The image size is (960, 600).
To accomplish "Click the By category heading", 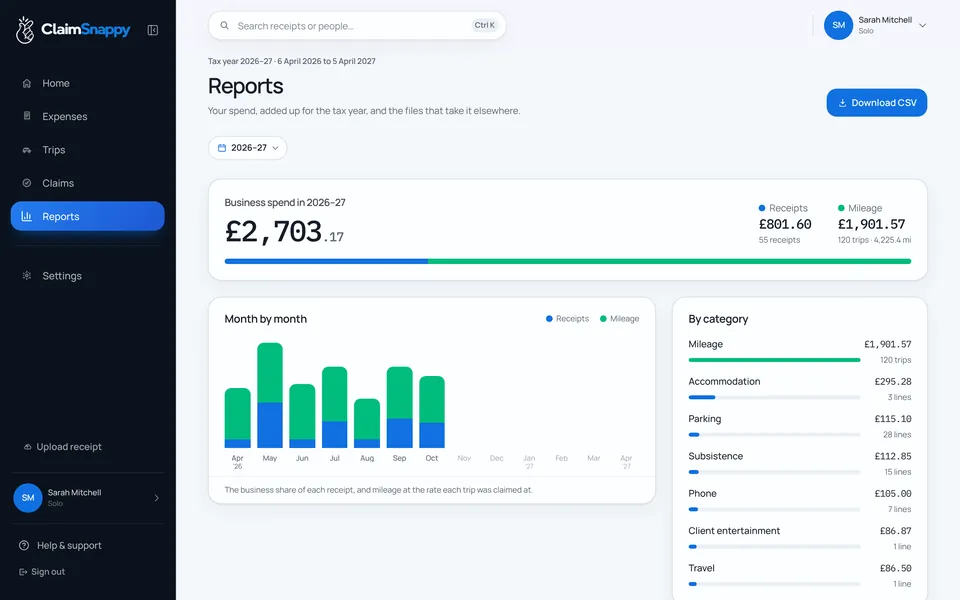I will (x=718, y=319).
